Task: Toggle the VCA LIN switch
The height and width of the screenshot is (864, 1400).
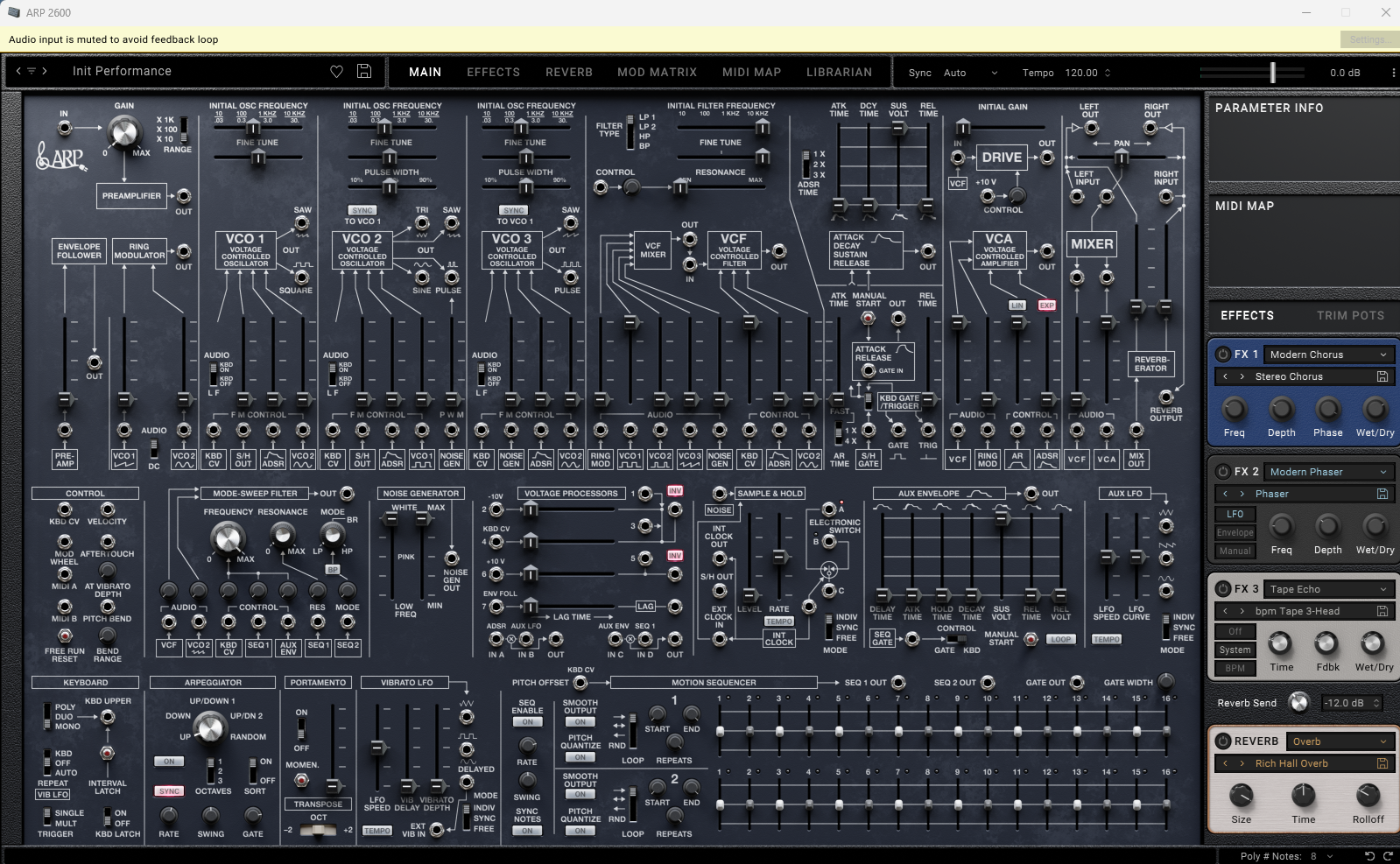Action: [x=1017, y=306]
